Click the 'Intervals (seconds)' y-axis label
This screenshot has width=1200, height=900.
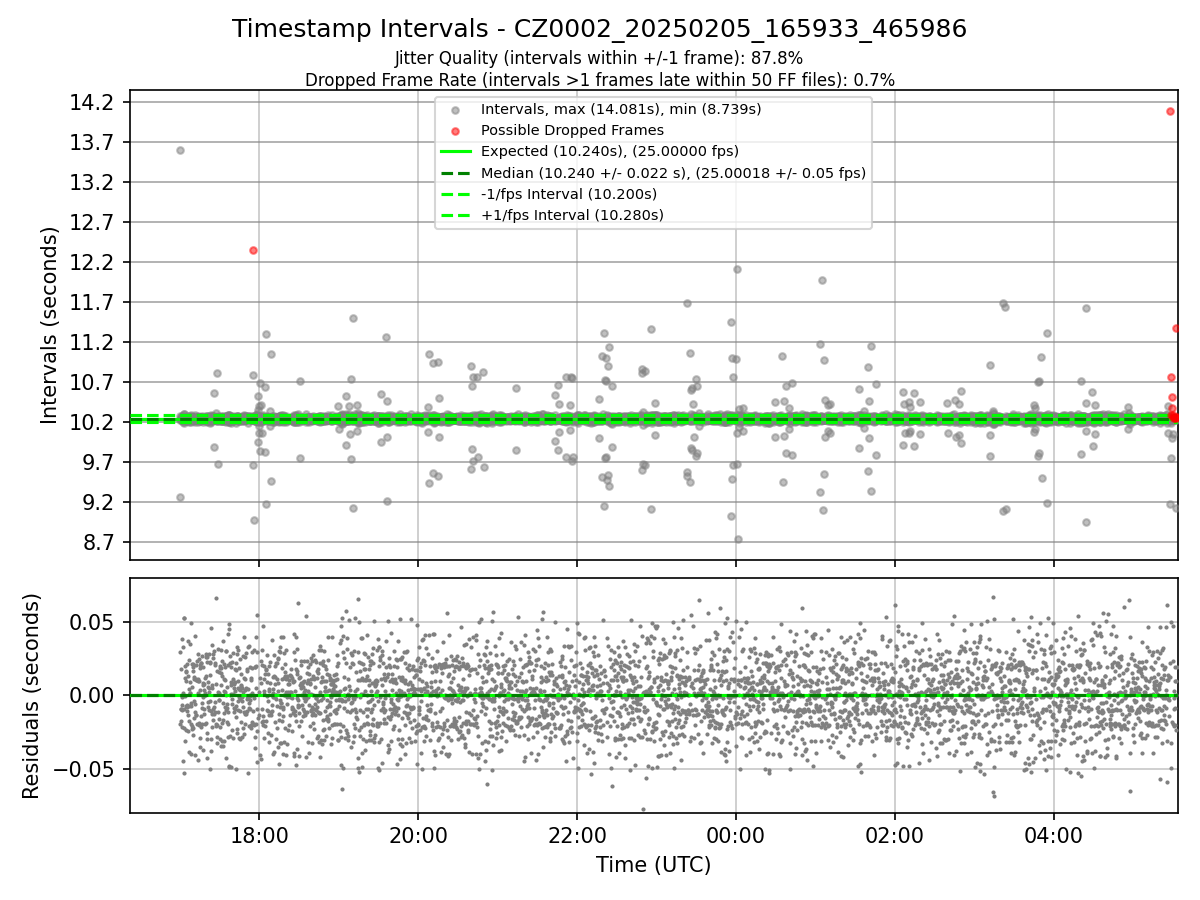click(50, 325)
